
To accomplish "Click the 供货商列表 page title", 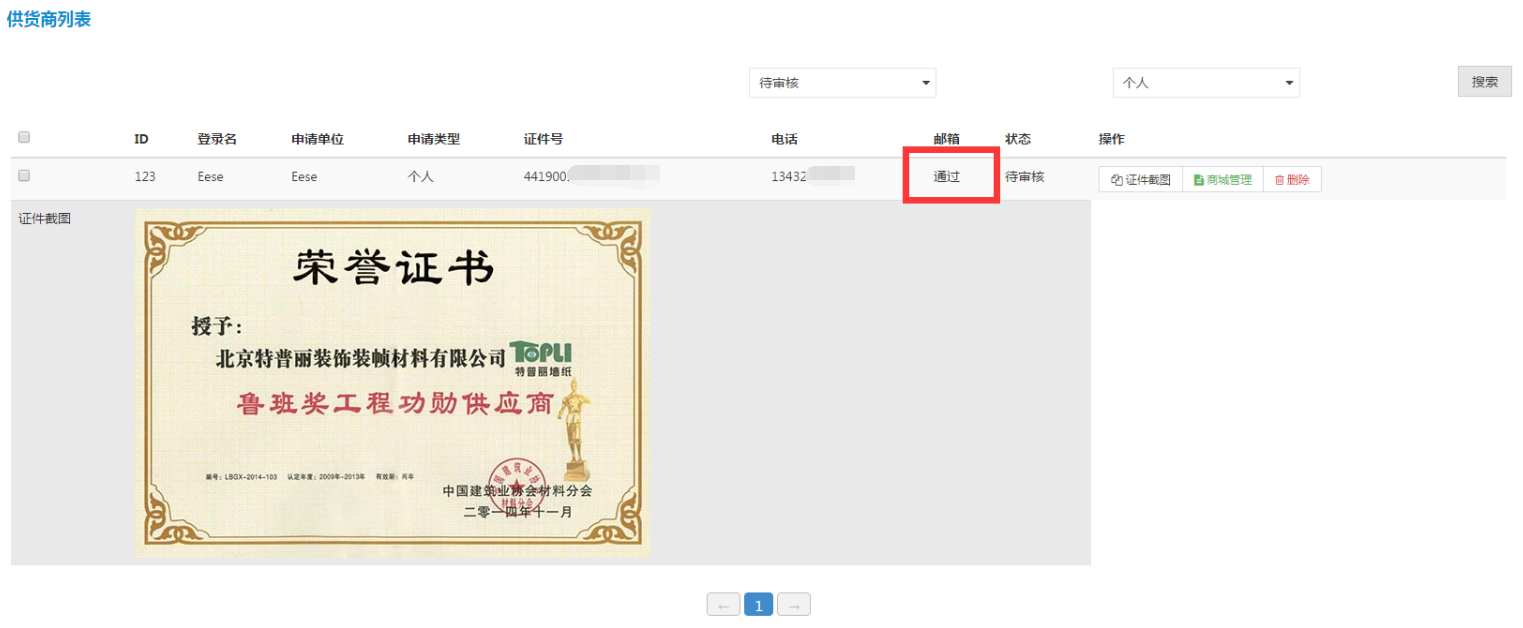I will point(49,19).
